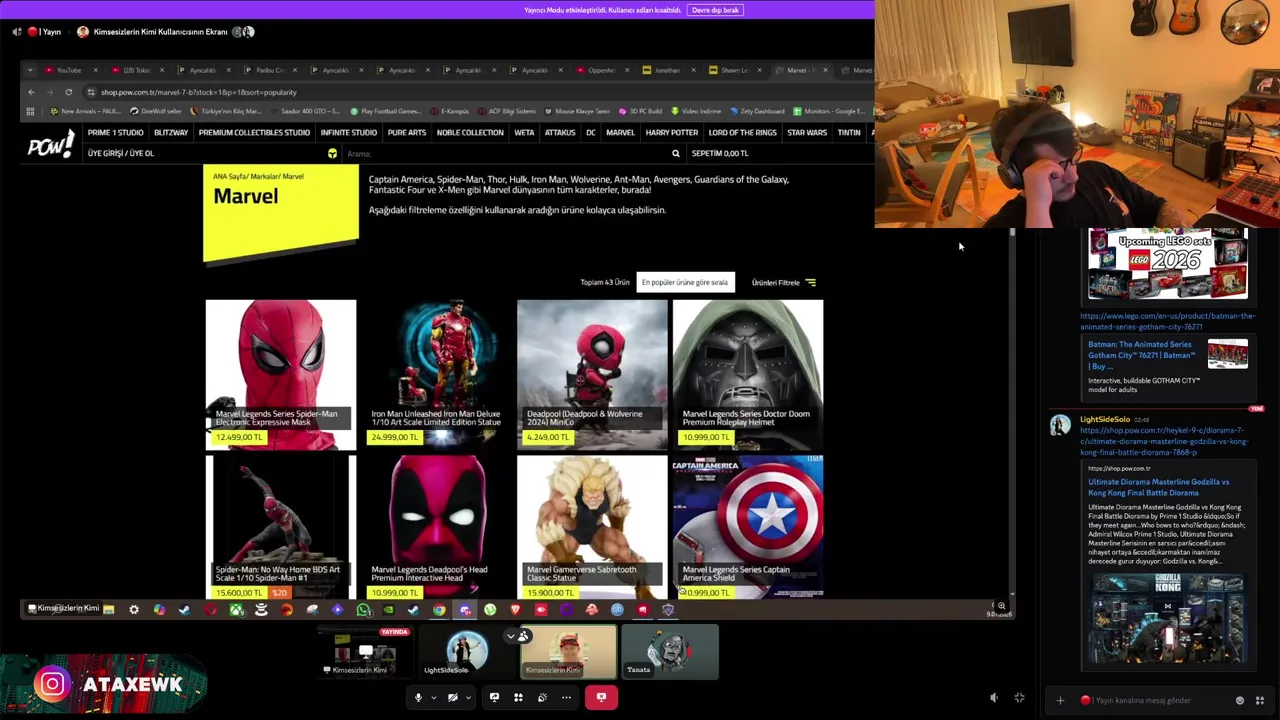Image resolution: width=1280 pixels, height=720 pixels.
Task: Click LightSideSolo username in chat
Action: (x=1105, y=419)
